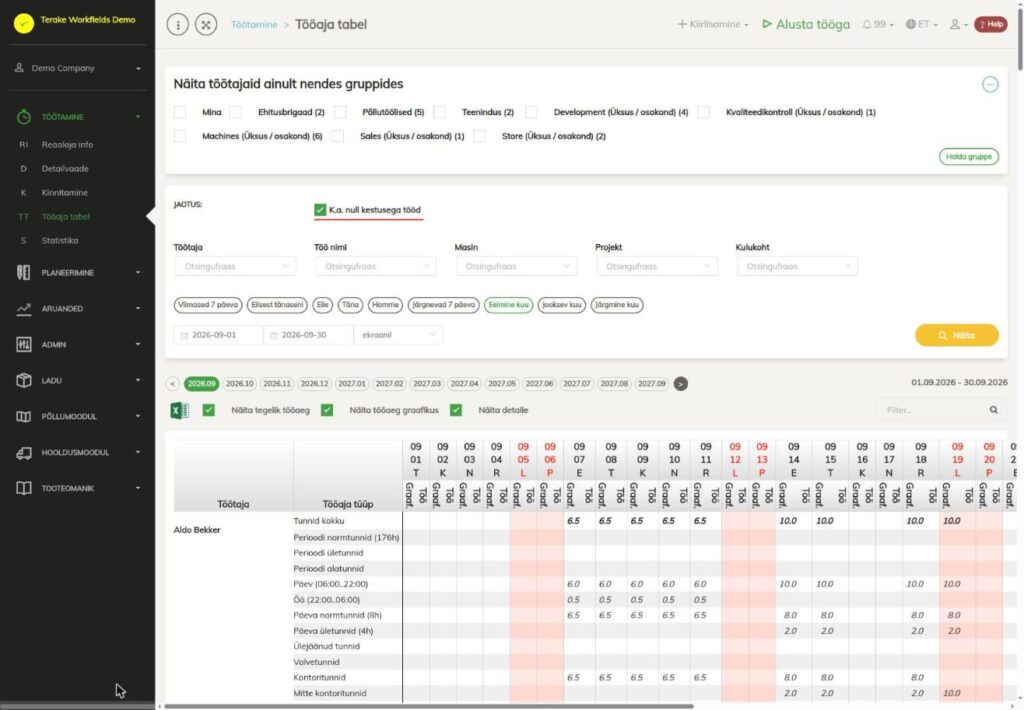This screenshot has height=710, width=1024.
Task: Click the yellow Näita button
Action: pyautogui.click(x=957, y=335)
